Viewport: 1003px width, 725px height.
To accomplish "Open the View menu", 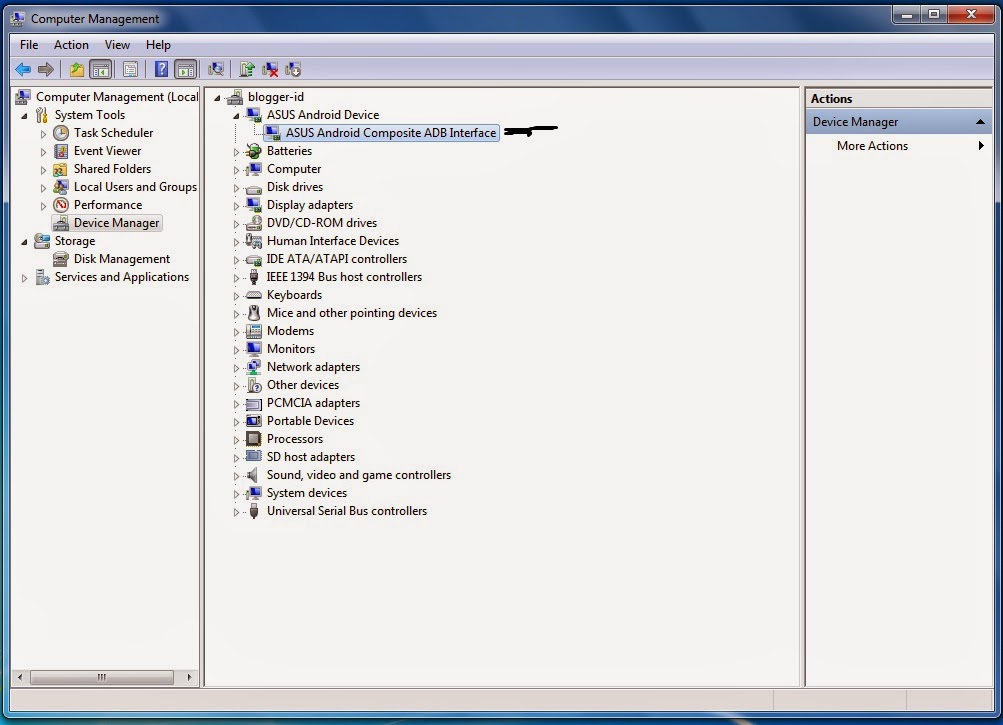I will [117, 45].
